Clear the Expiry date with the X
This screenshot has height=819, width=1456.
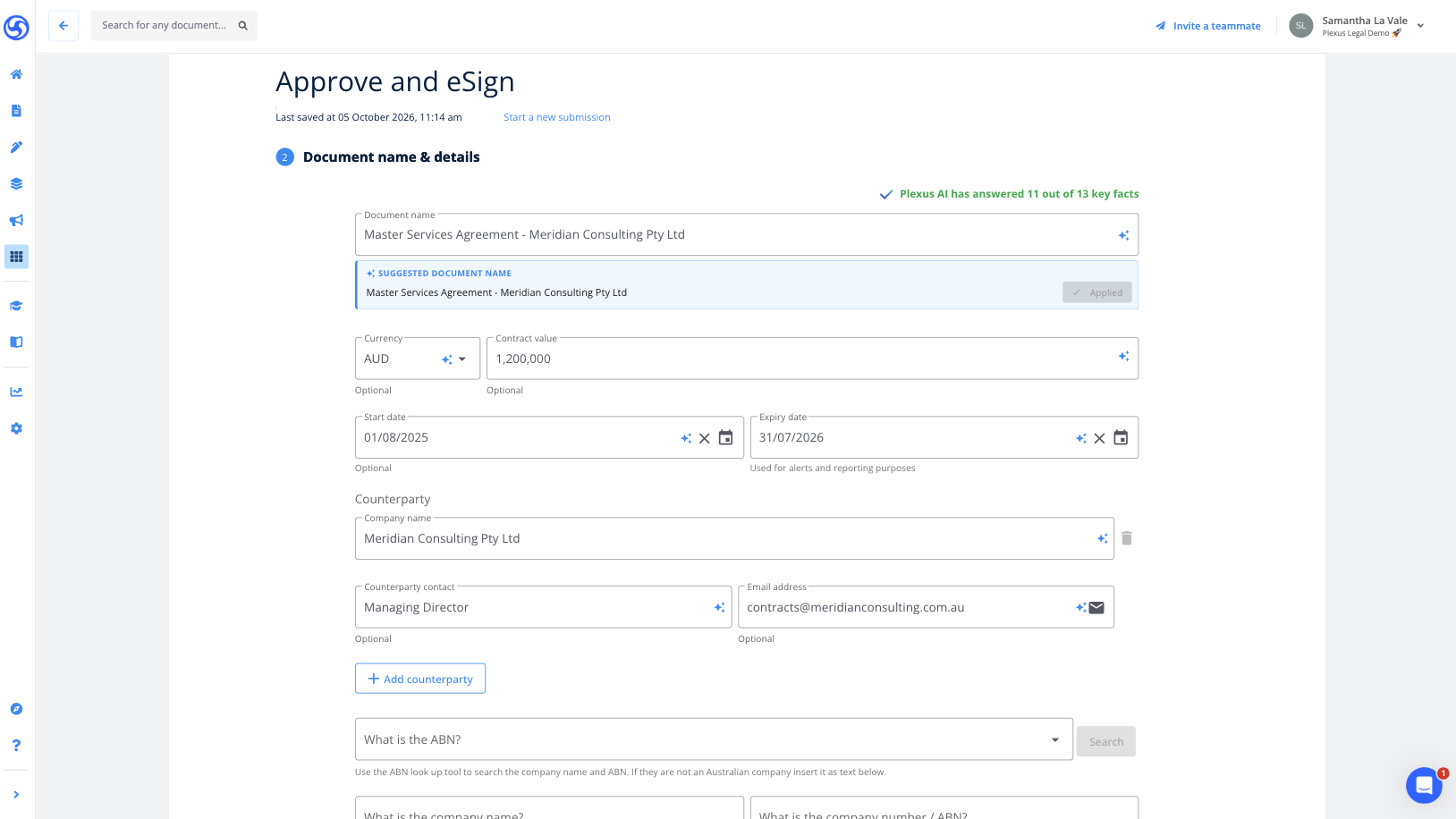pos(1099,438)
